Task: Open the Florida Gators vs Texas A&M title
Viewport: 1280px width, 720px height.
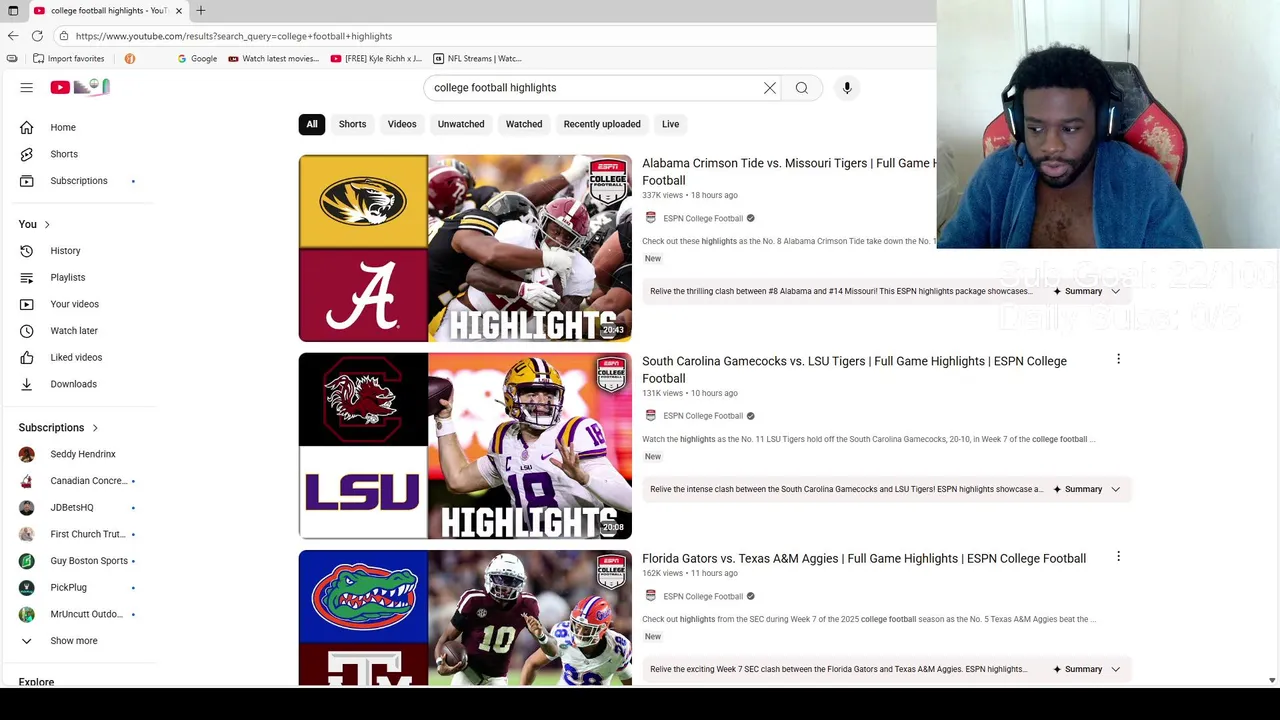Action: tap(864, 559)
